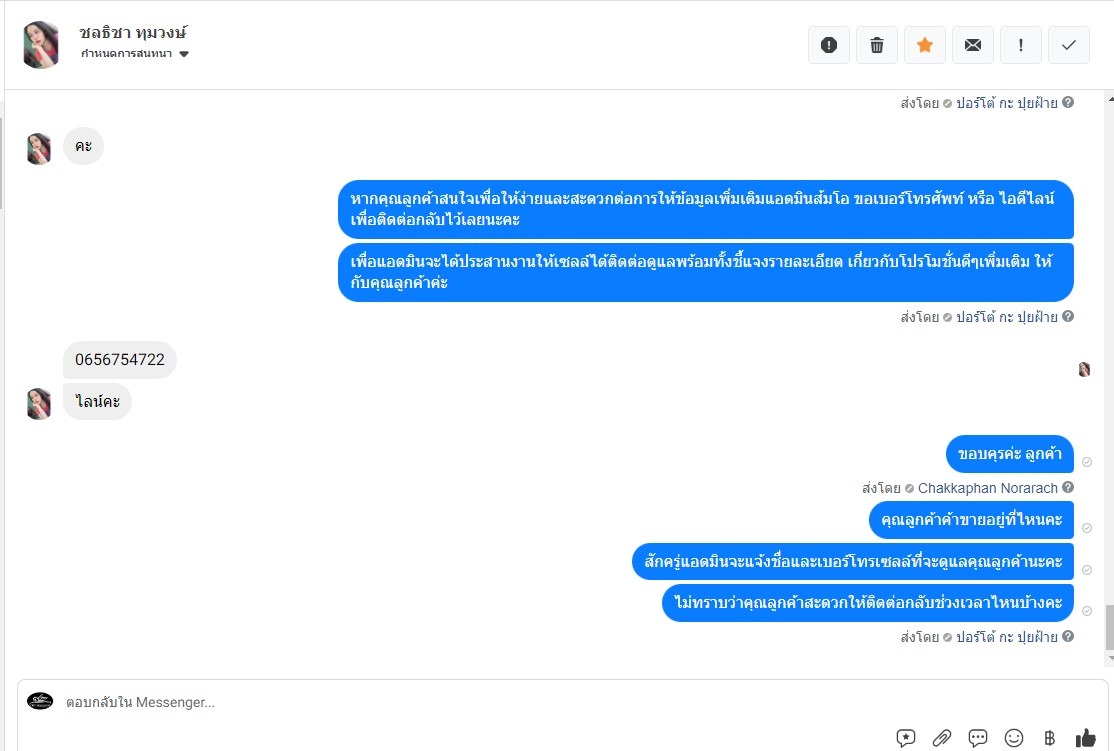Delete conversation using trash icon
The height and width of the screenshot is (751, 1114).
[877, 45]
